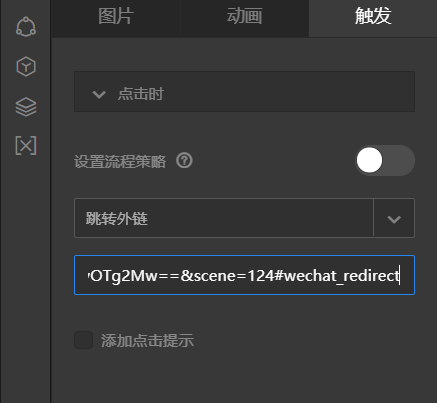This screenshot has height=403, width=437.
Task: Switch to the 动画 tab
Action: pos(244,16)
